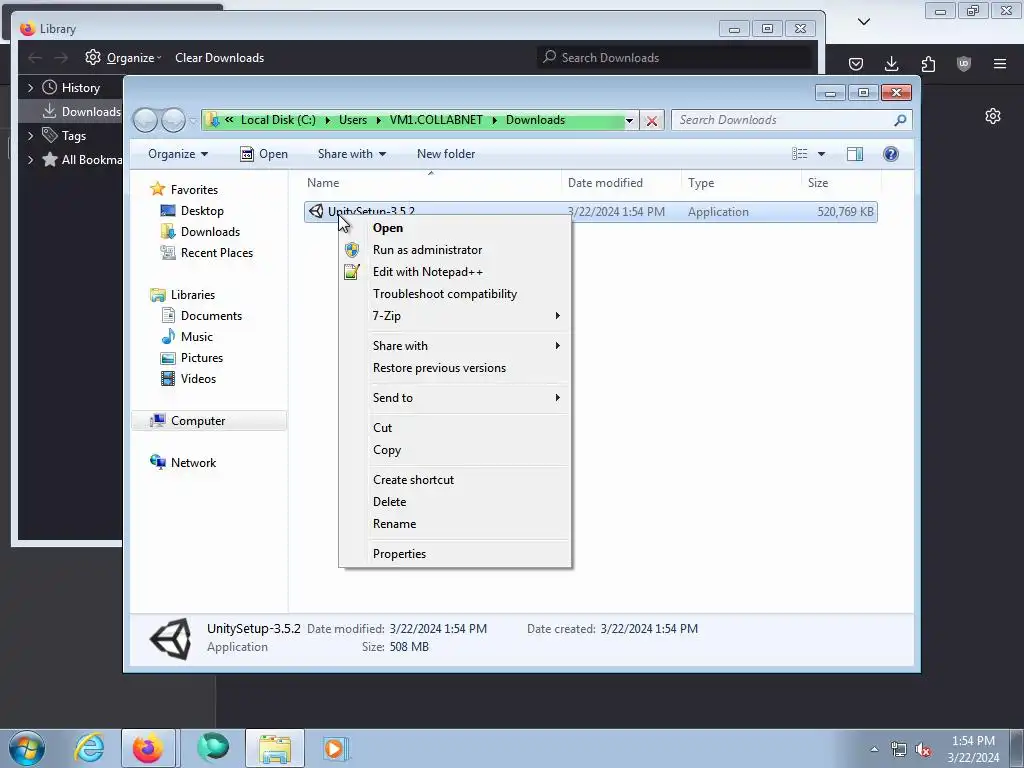The image size is (1024, 768).
Task: Open the Send to submenu
Action: pyautogui.click(x=455, y=398)
